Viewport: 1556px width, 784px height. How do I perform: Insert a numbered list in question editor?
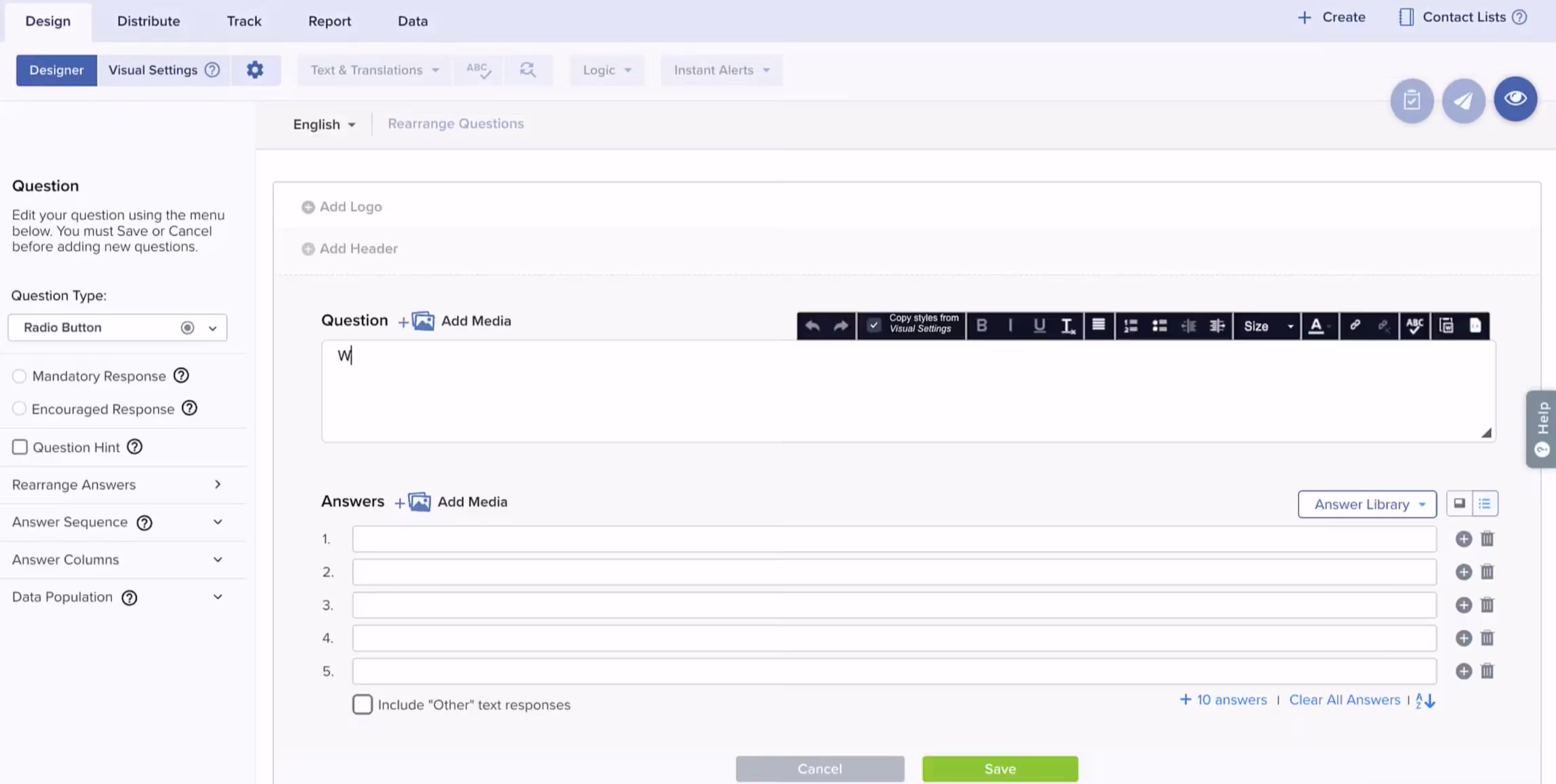tap(1130, 326)
